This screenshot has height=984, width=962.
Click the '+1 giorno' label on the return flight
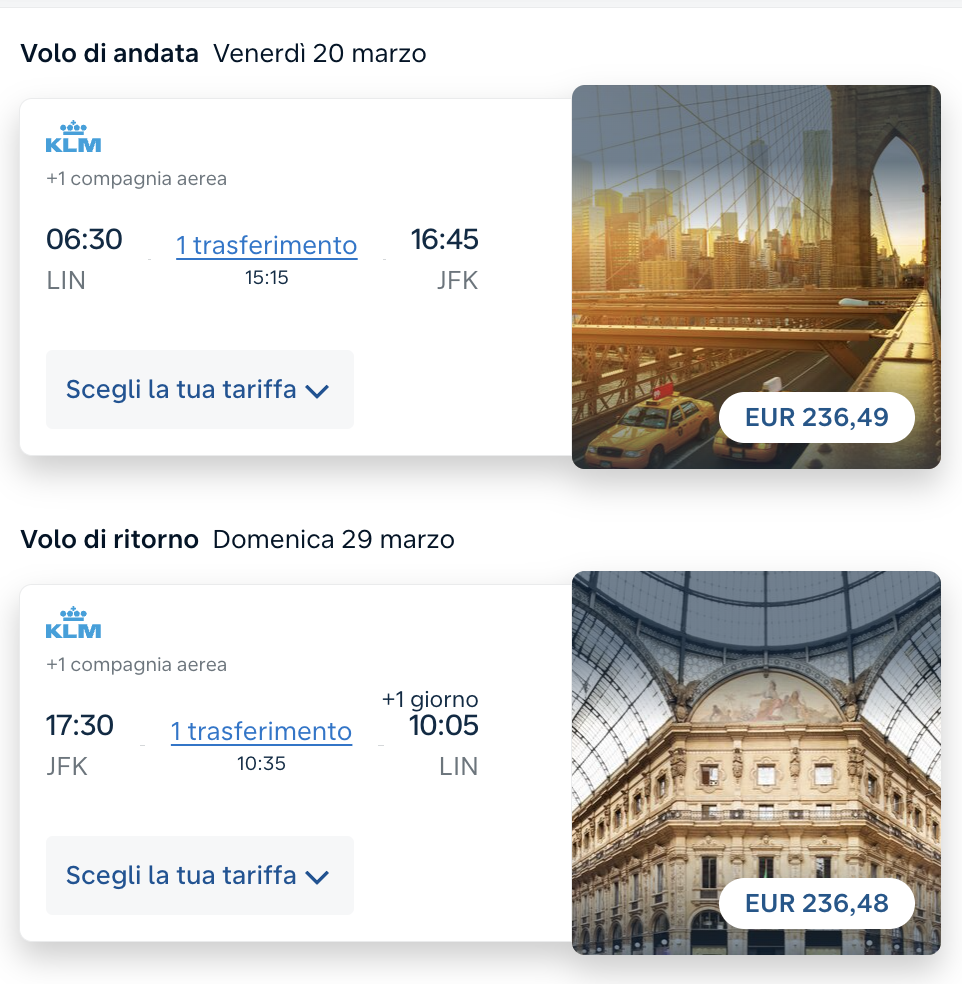point(430,699)
